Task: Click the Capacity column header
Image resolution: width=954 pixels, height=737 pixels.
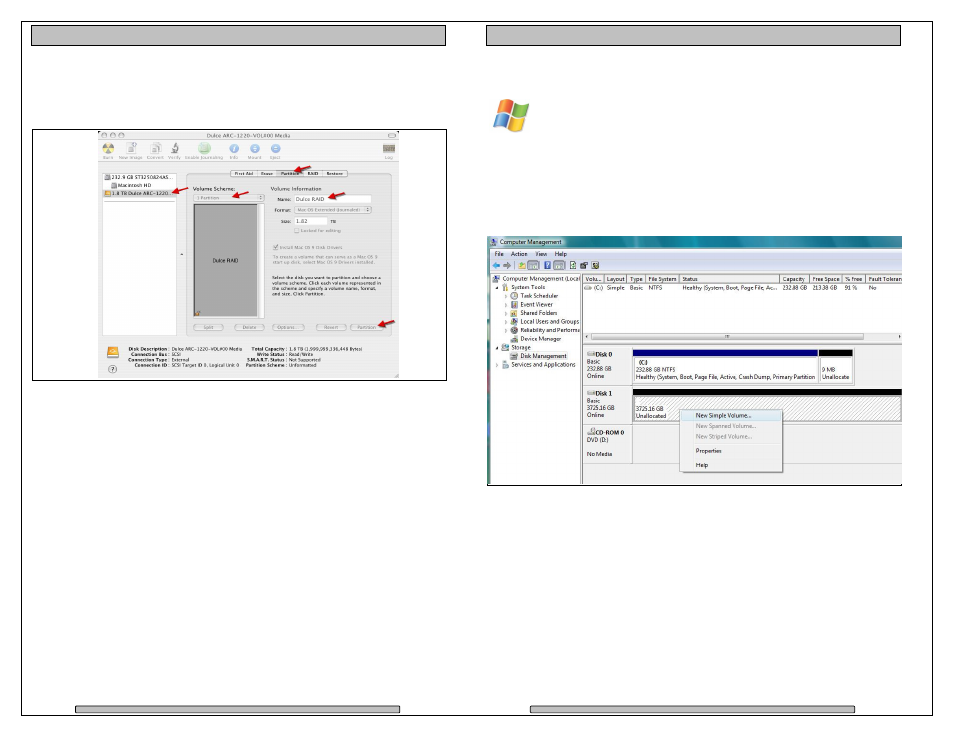Action: (x=794, y=279)
